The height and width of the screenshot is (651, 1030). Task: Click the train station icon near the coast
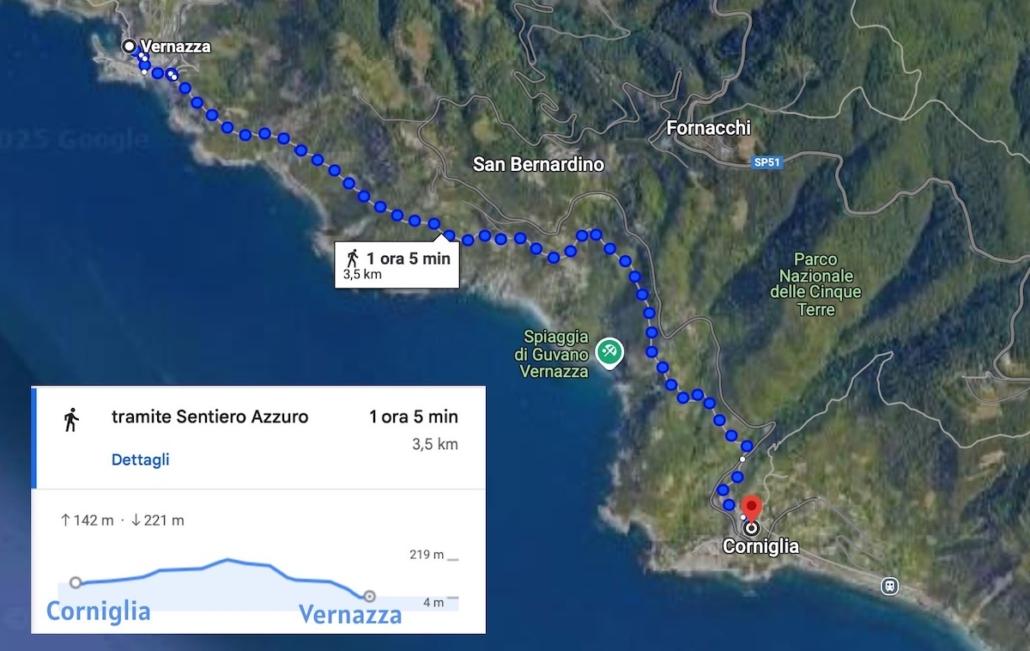click(x=889, y=586)
